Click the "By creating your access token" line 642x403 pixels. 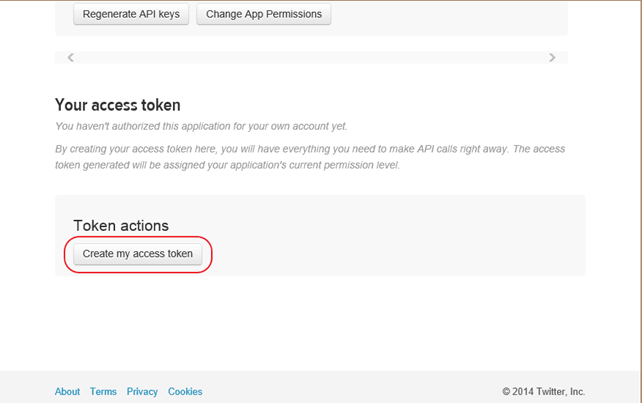tap(310, 149)
